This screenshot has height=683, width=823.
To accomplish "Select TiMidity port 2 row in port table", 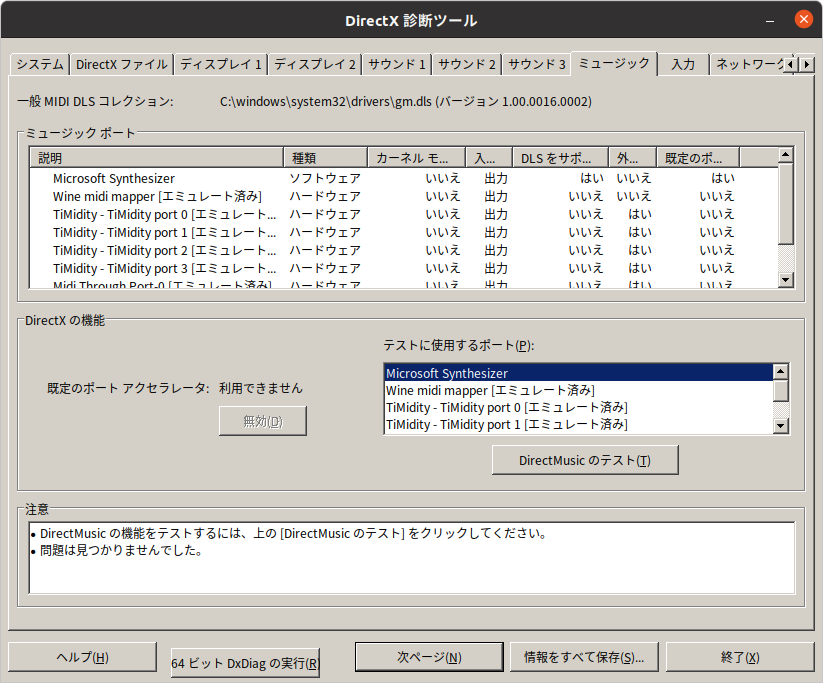I will point(404,250).
